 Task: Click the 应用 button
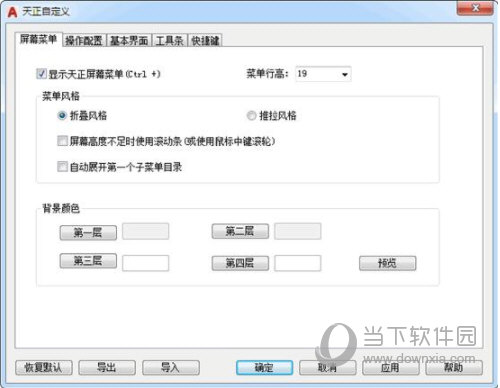390,368
